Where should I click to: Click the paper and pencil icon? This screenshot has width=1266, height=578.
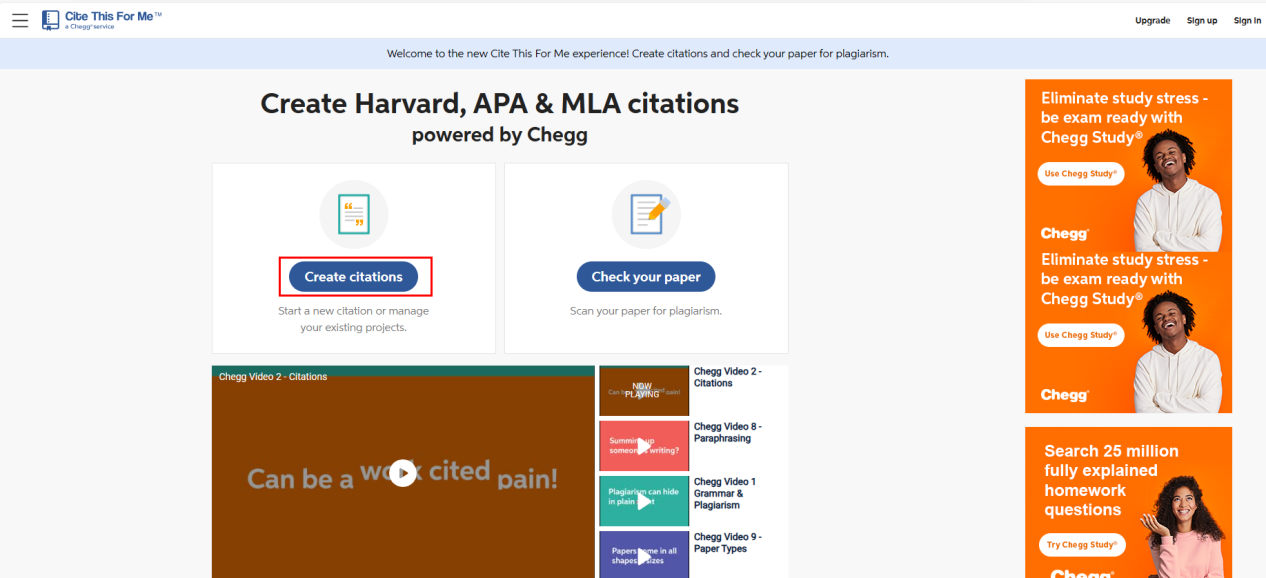click(x=646, y=214)
